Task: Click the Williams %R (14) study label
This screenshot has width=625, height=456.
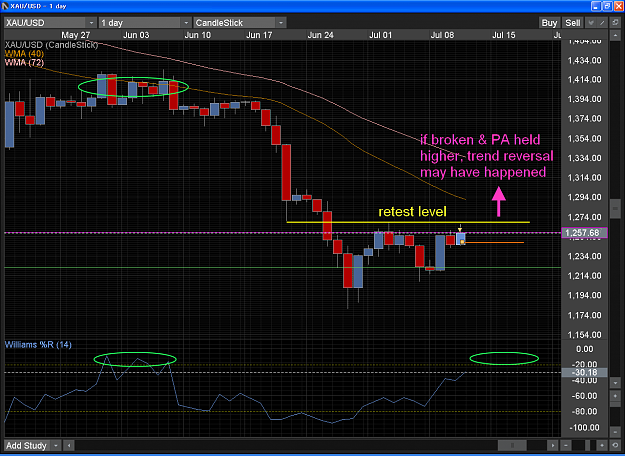Action: click(x=38, y=345)
